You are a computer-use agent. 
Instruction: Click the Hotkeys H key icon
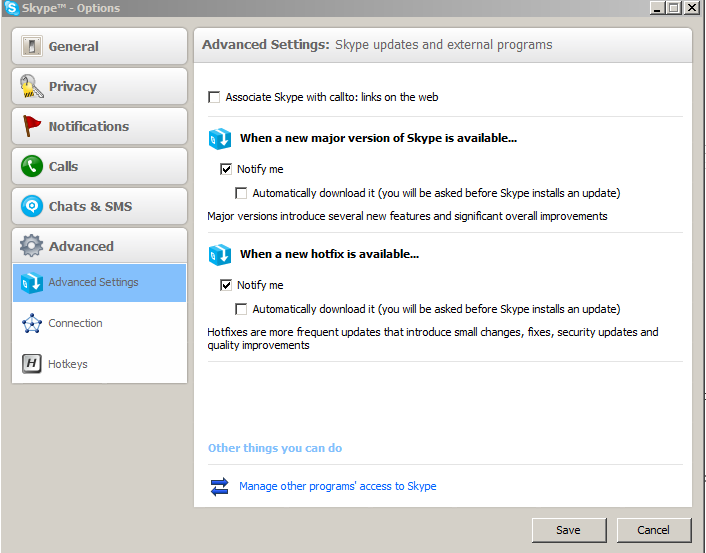point(32,364)
